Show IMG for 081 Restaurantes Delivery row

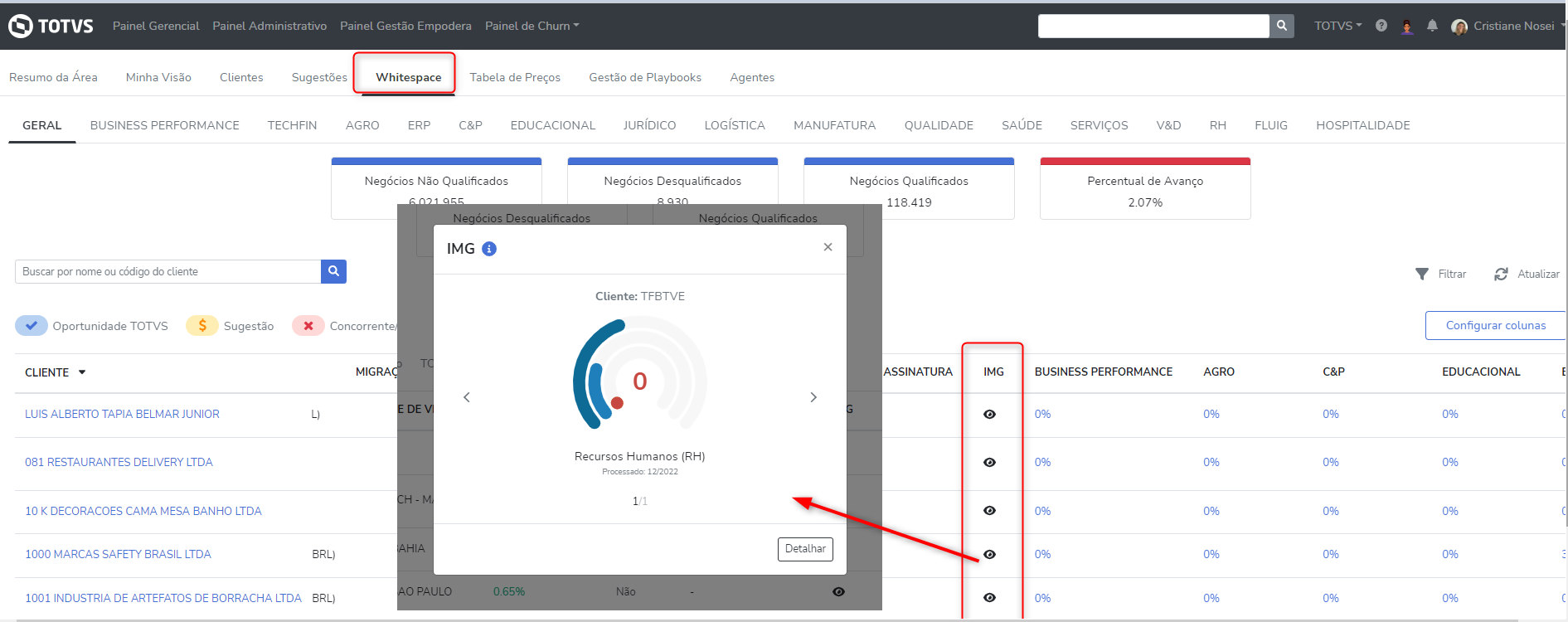[x=989, y=462]
